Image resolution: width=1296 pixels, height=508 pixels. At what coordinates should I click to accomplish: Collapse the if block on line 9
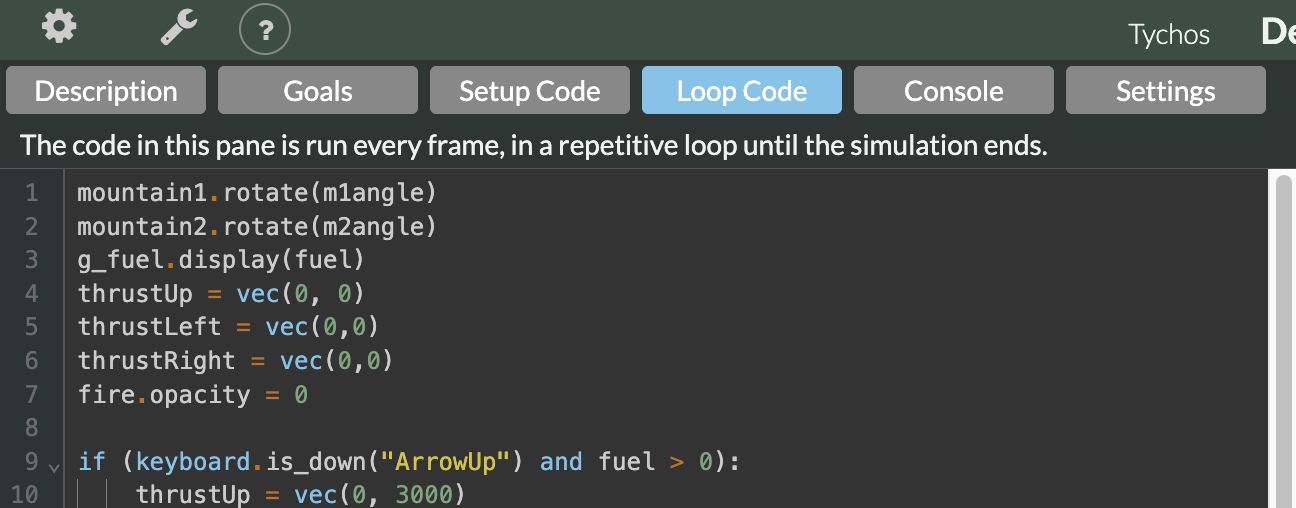[54, 463]
